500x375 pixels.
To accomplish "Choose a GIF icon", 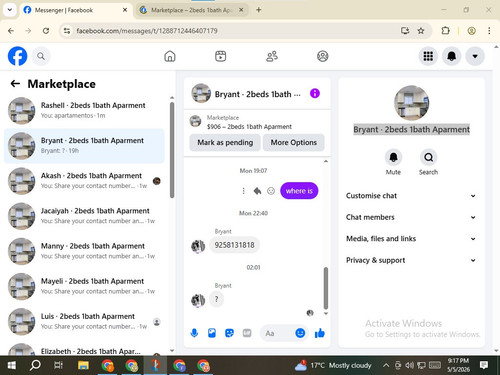I will point(247,333).
